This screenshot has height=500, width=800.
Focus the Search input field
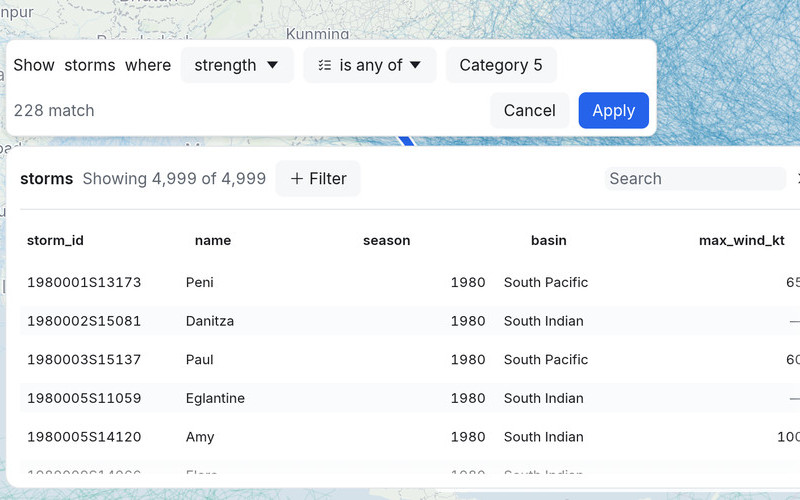(x=695, y=179)
